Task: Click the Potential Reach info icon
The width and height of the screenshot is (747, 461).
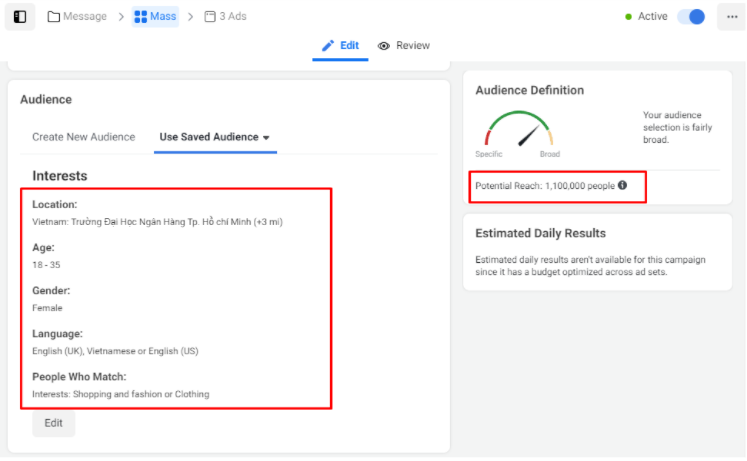Action: [x=622, y=185]
